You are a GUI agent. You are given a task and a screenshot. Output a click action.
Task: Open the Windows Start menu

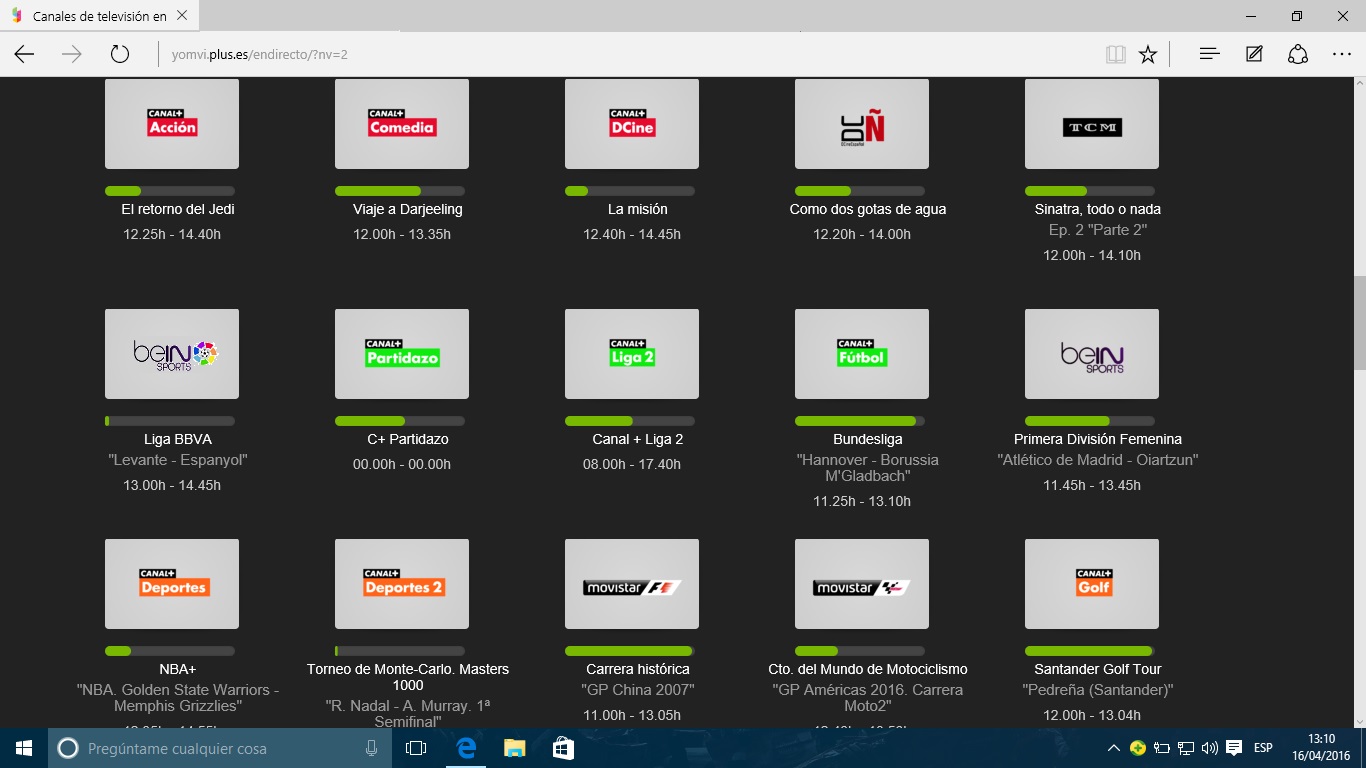24,748
